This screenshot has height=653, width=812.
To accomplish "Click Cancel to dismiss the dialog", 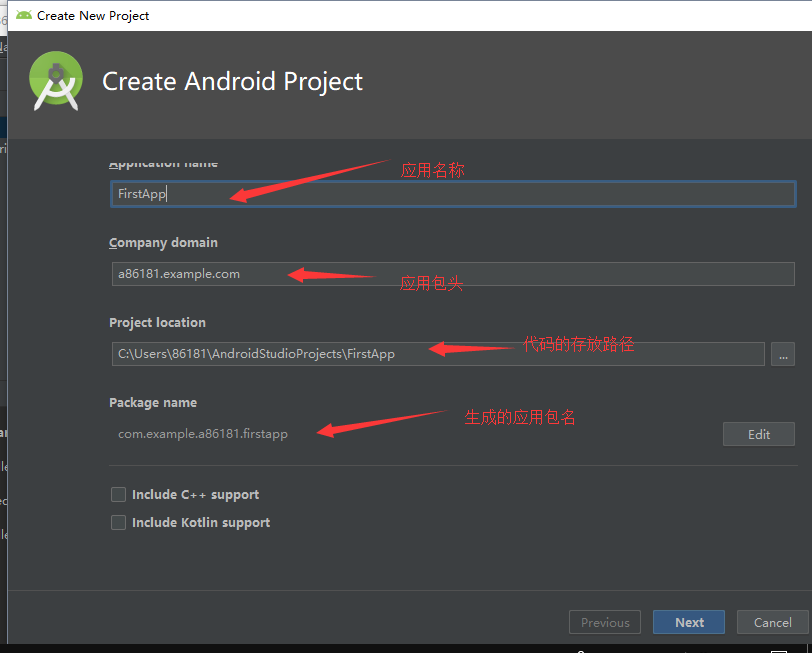I will coord(771,621).
